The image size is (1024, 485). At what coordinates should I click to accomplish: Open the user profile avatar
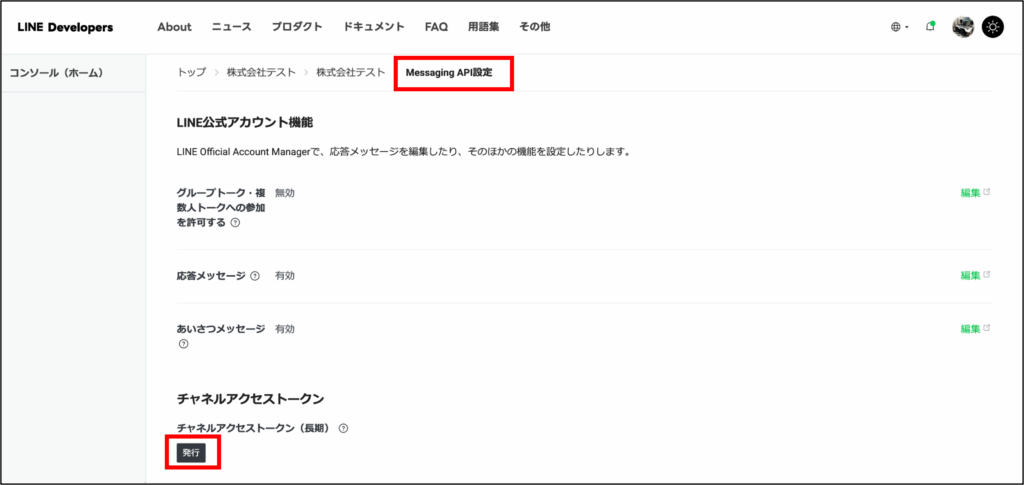click(x=963, y=27)
